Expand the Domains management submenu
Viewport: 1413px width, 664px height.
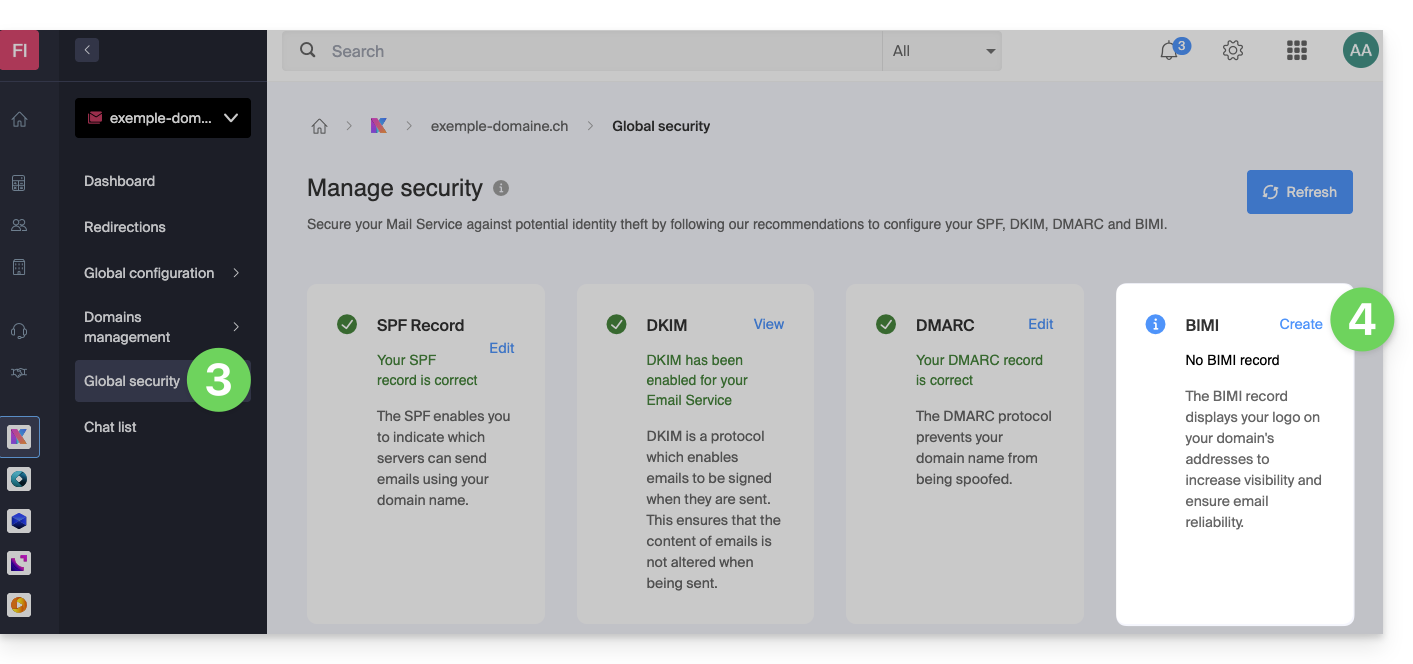[x=236, y=327]
